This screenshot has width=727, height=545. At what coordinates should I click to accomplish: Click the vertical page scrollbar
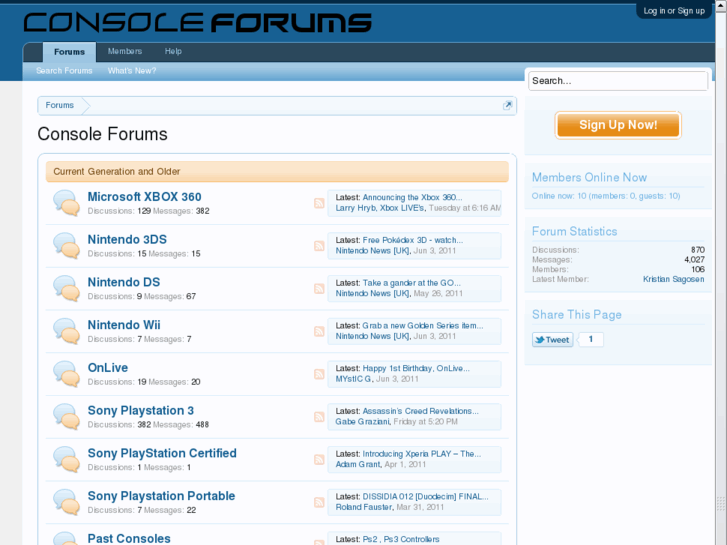pyautogui.click(x=721, y=272)
